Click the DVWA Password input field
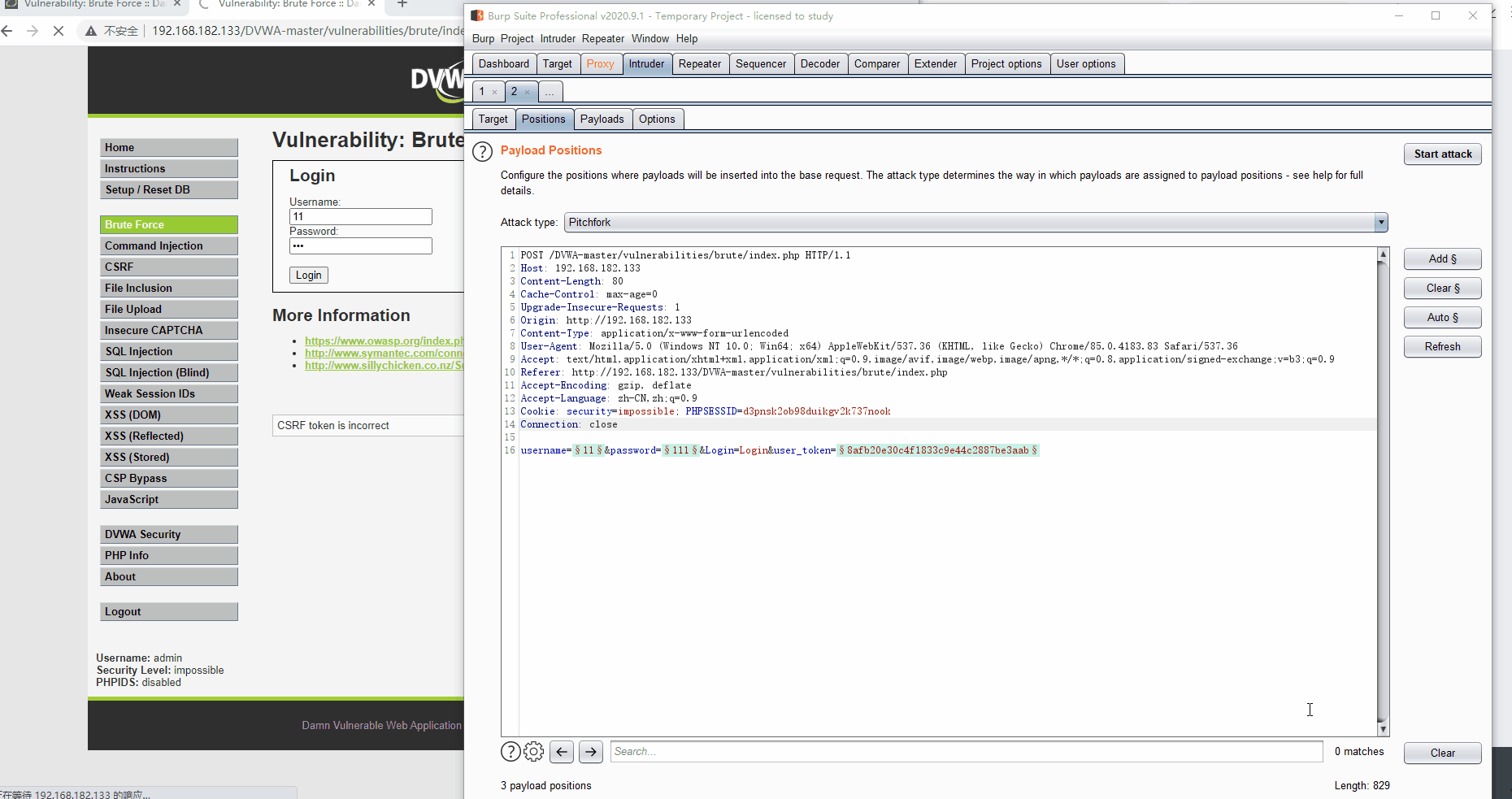The image size is (1512, 799). tap(361, 246)
